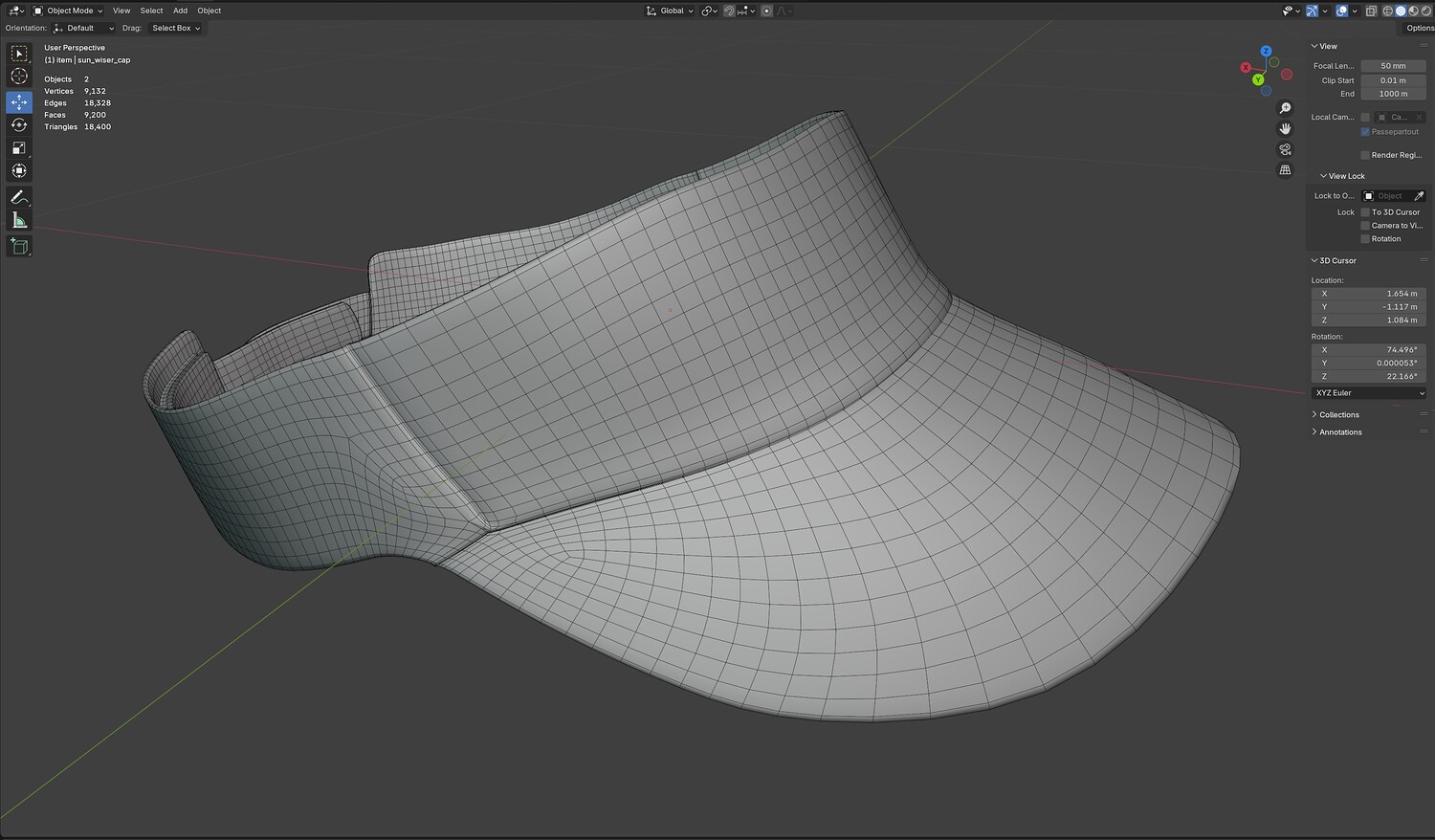1435x840 pixels.
Task: Enable Lock To 3D Cursor checkbox
Action: coord(1365,212)
